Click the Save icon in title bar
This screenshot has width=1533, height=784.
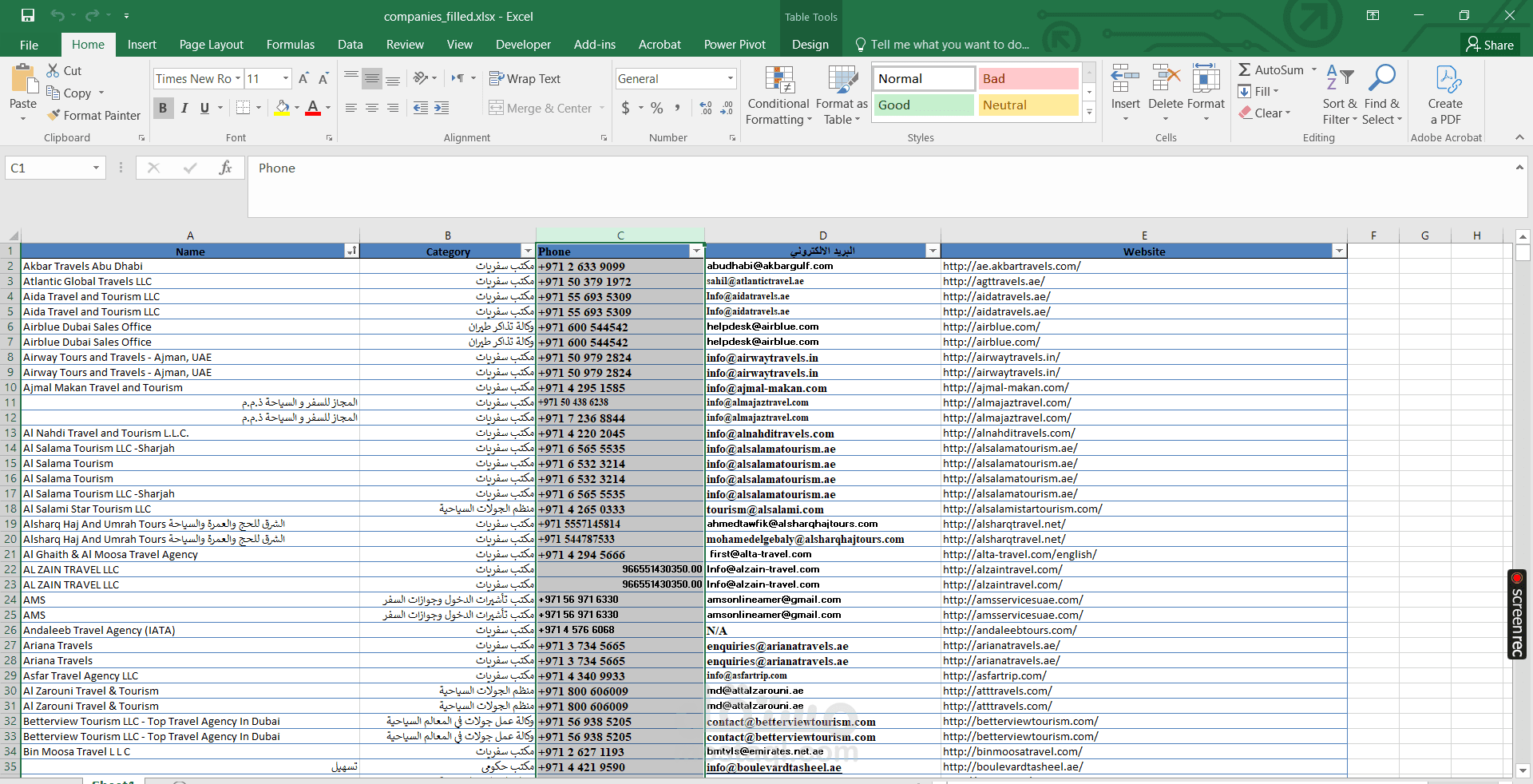click(x=28, y=15)
